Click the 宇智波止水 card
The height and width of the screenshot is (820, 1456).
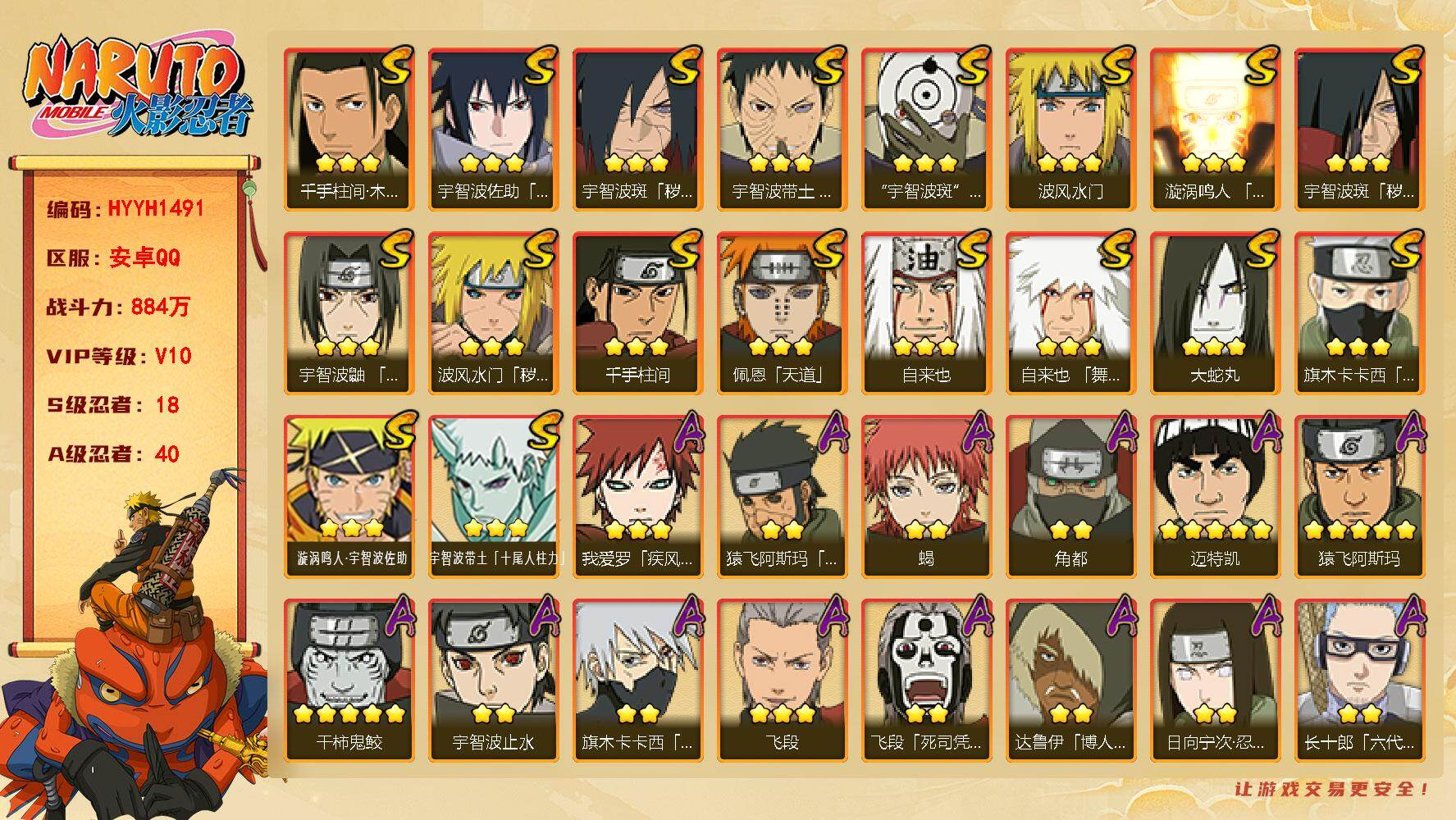[493, 681]
